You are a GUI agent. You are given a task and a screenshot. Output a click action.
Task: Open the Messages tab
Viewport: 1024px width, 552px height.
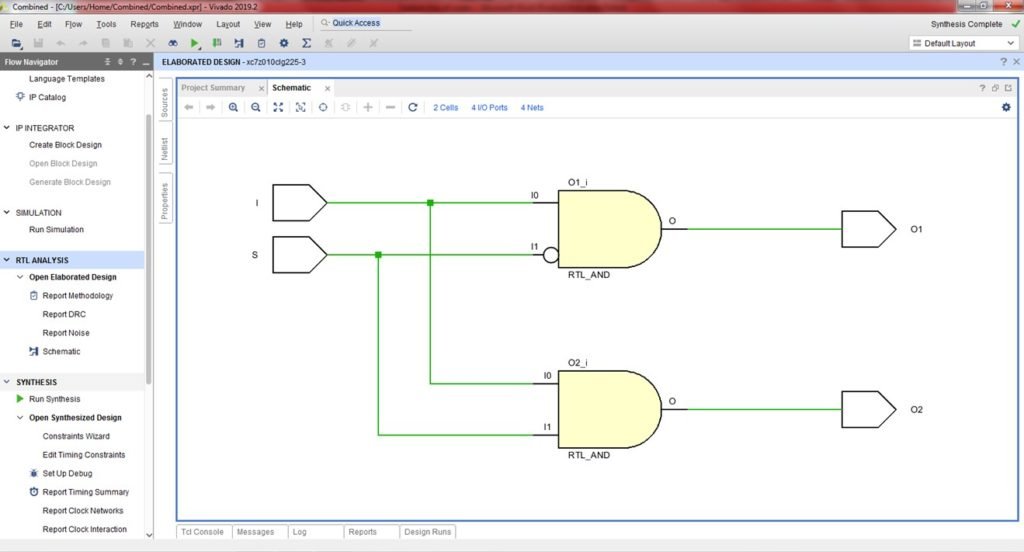(255, 532)
